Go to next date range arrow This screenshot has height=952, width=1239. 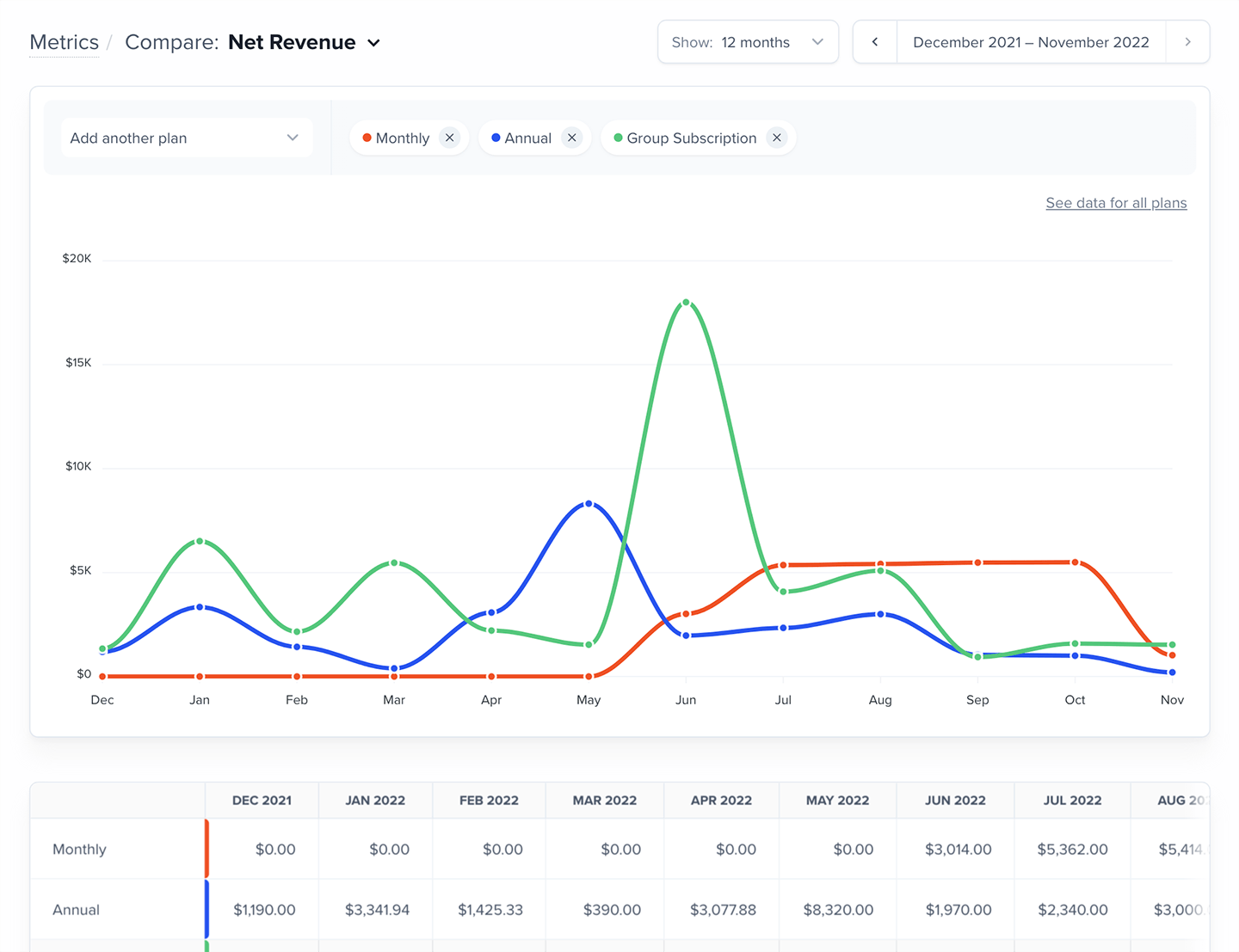tap(1187, 42)
